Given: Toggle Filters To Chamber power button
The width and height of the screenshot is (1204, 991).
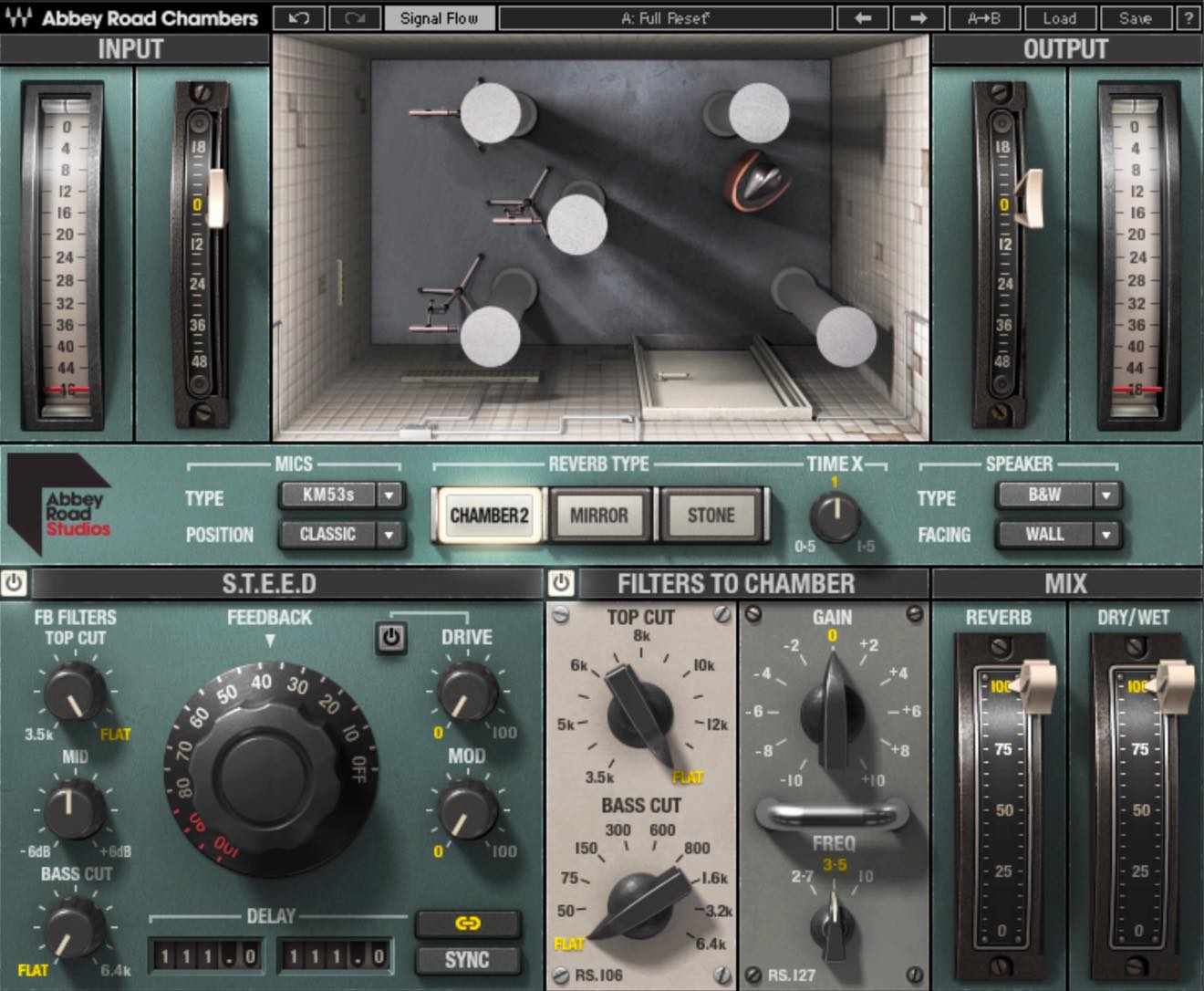Looking at the screenshot, I should (x=561, y=582).
